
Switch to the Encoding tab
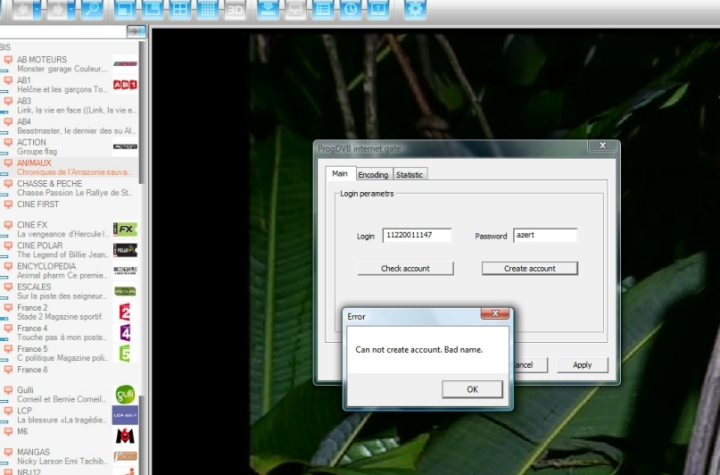373,174
